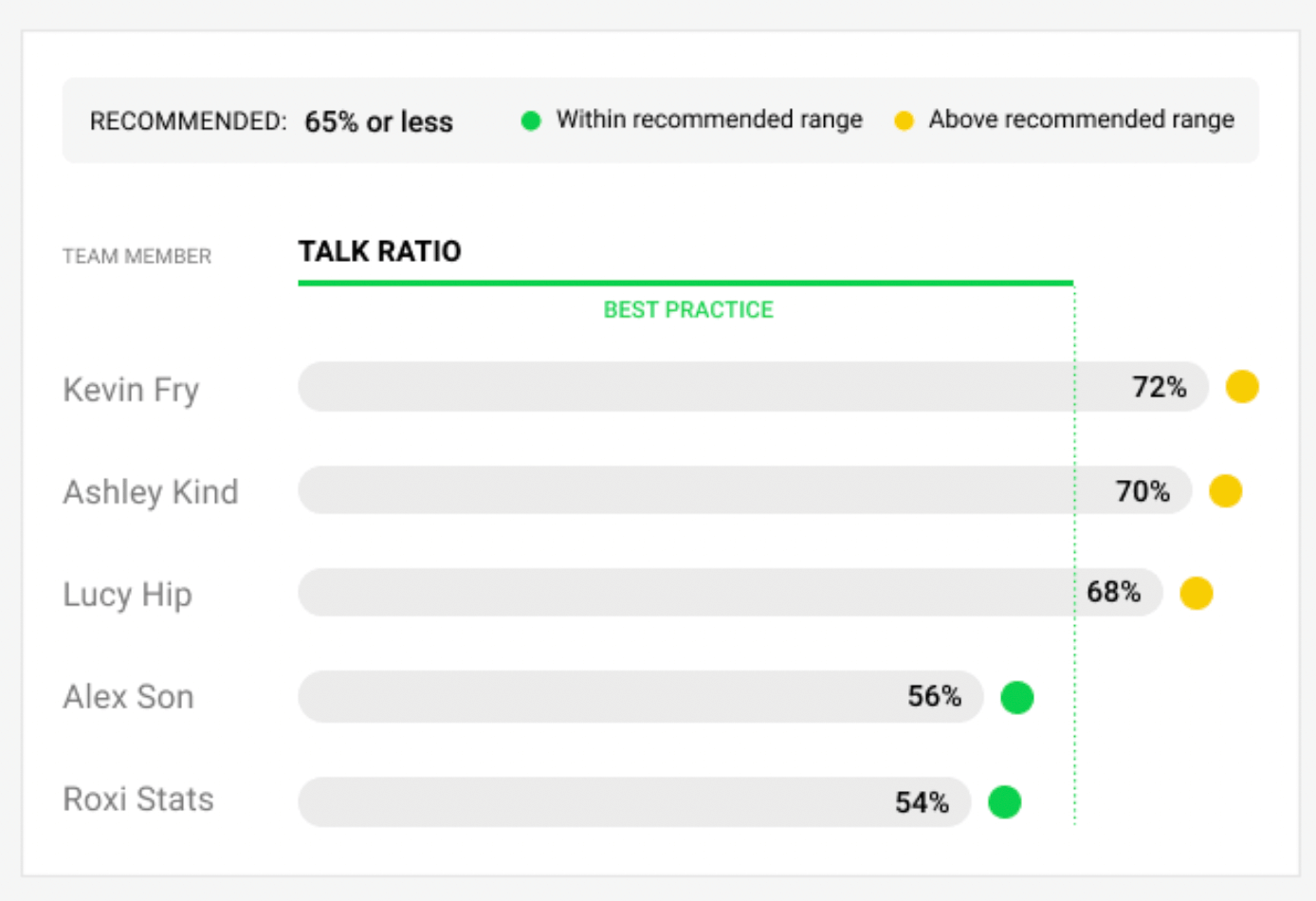Click the Roxi Stats name
1316x901 pixels.
137,800
